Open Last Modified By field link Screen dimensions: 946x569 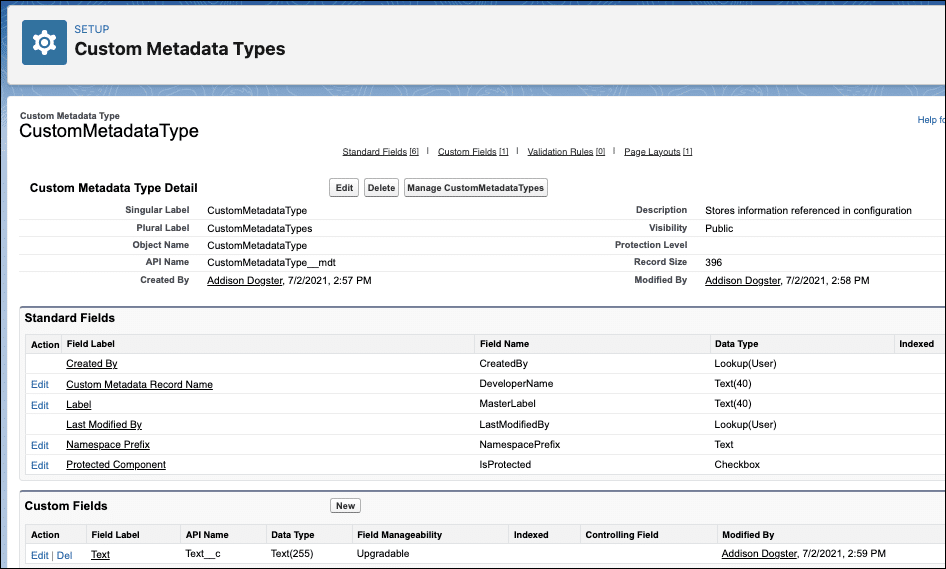pyautogui.click(x=104, y=425)
